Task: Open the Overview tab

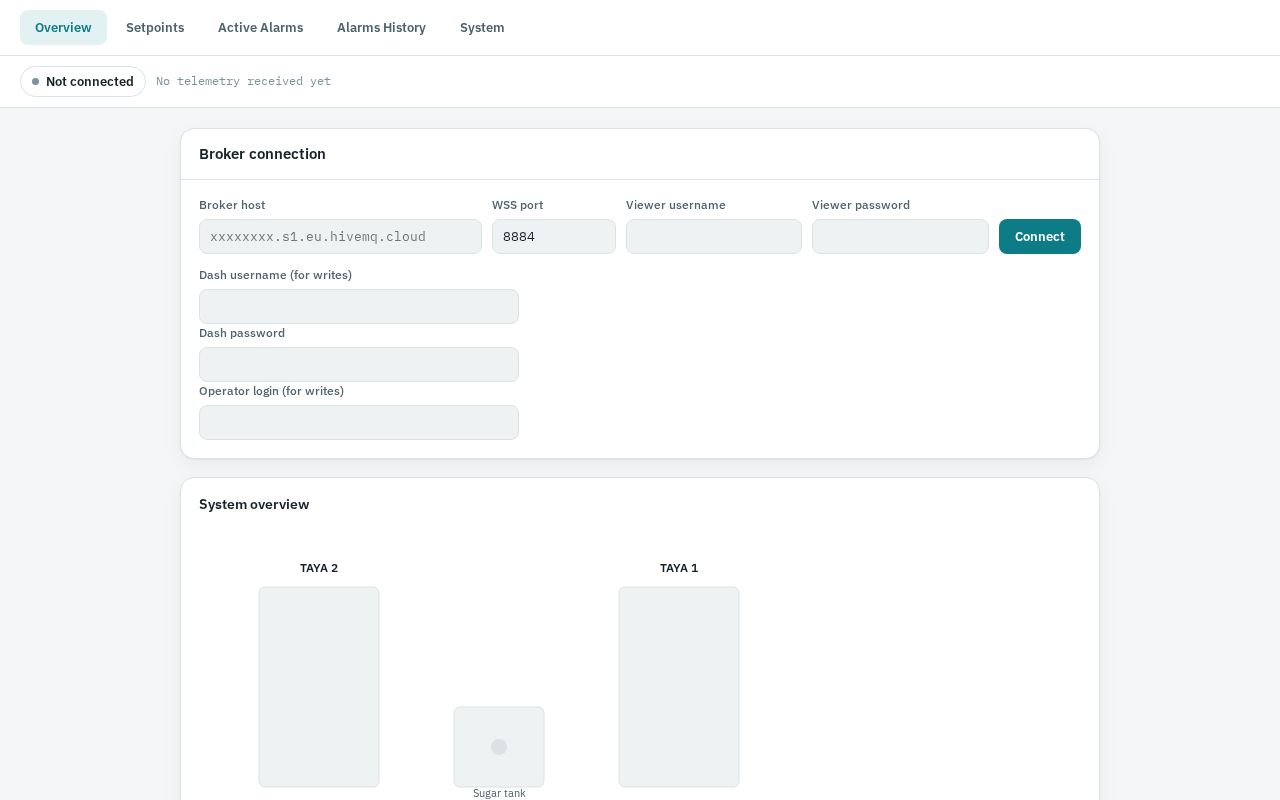Action: 63,28
